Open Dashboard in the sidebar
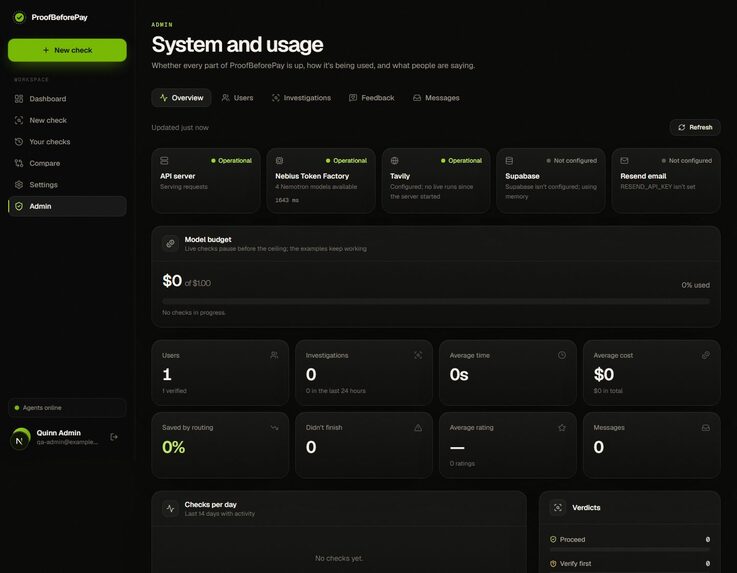Image resolution: width=737 pixels, height=573 pixels. tap(67, 99)
